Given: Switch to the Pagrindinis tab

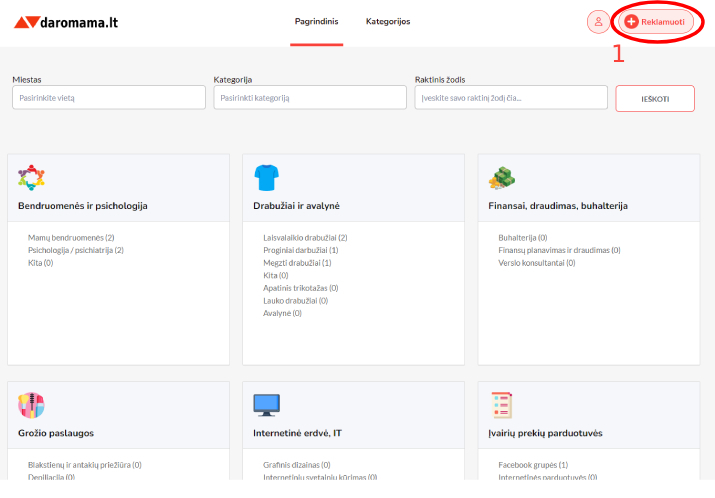Looking at the screenshot, I should (316, 22).
